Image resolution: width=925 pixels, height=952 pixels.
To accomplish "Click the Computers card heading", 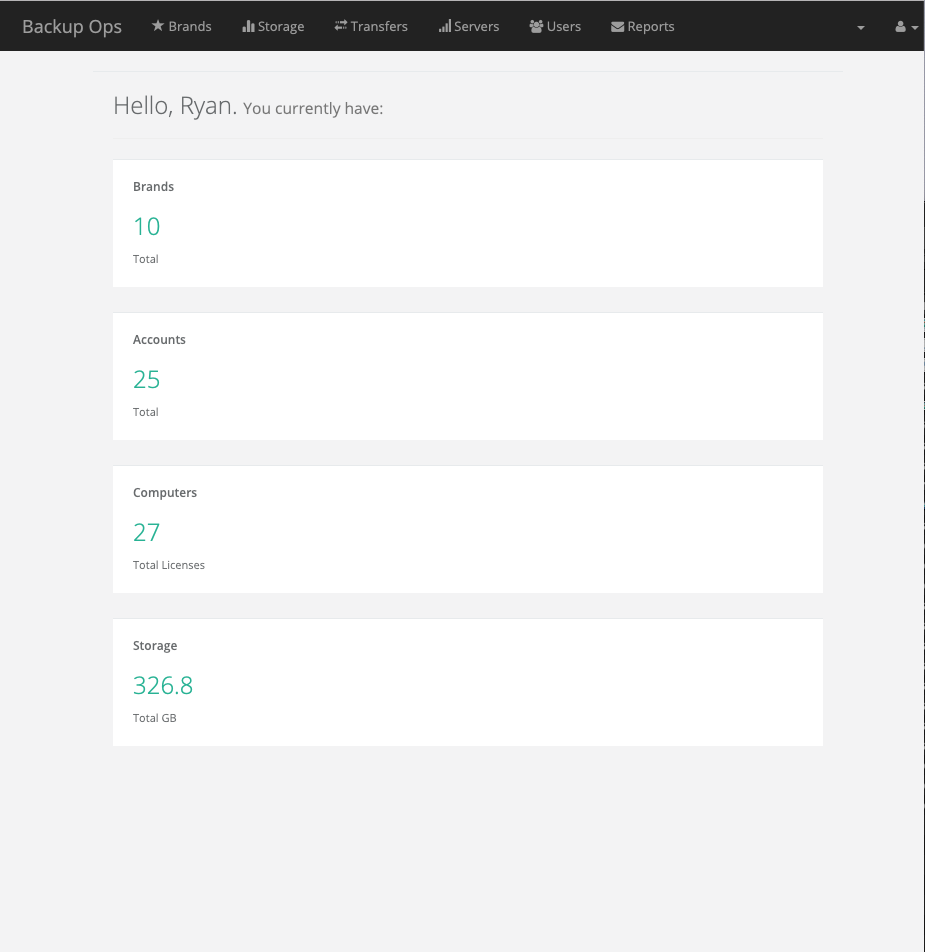I will coord(165,492).
